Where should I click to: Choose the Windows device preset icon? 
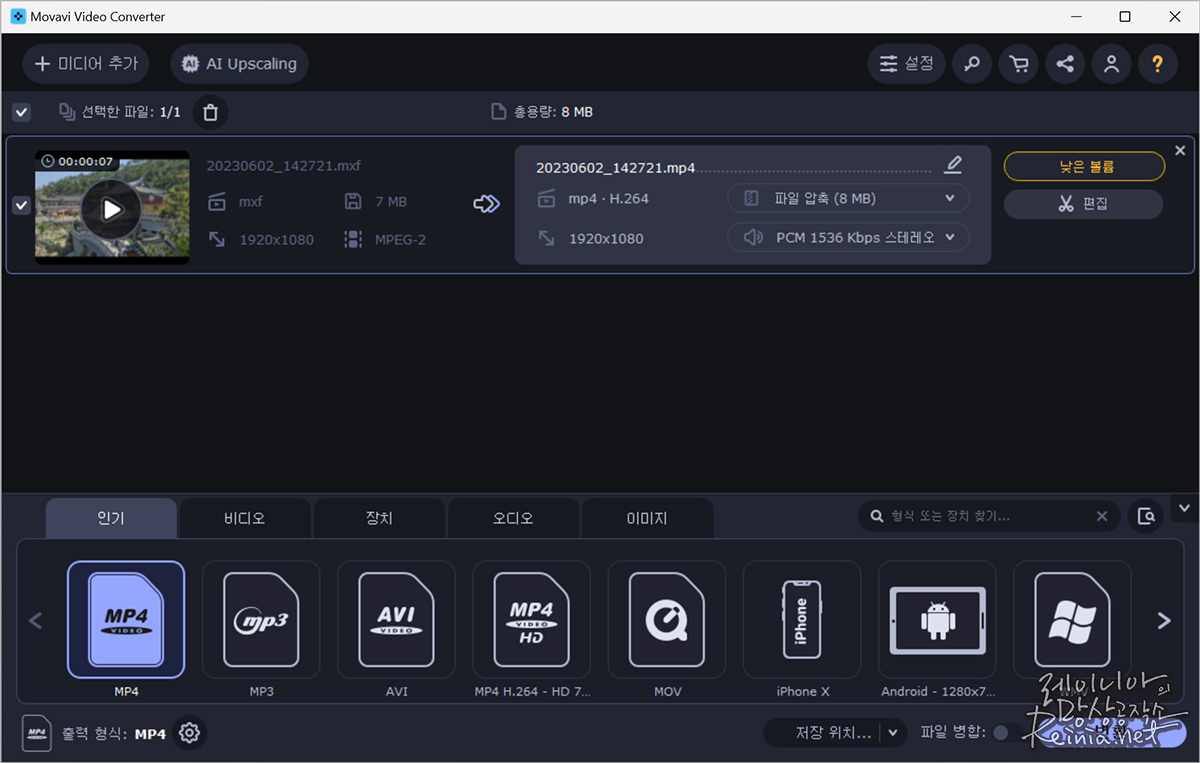coord(1072,620)
